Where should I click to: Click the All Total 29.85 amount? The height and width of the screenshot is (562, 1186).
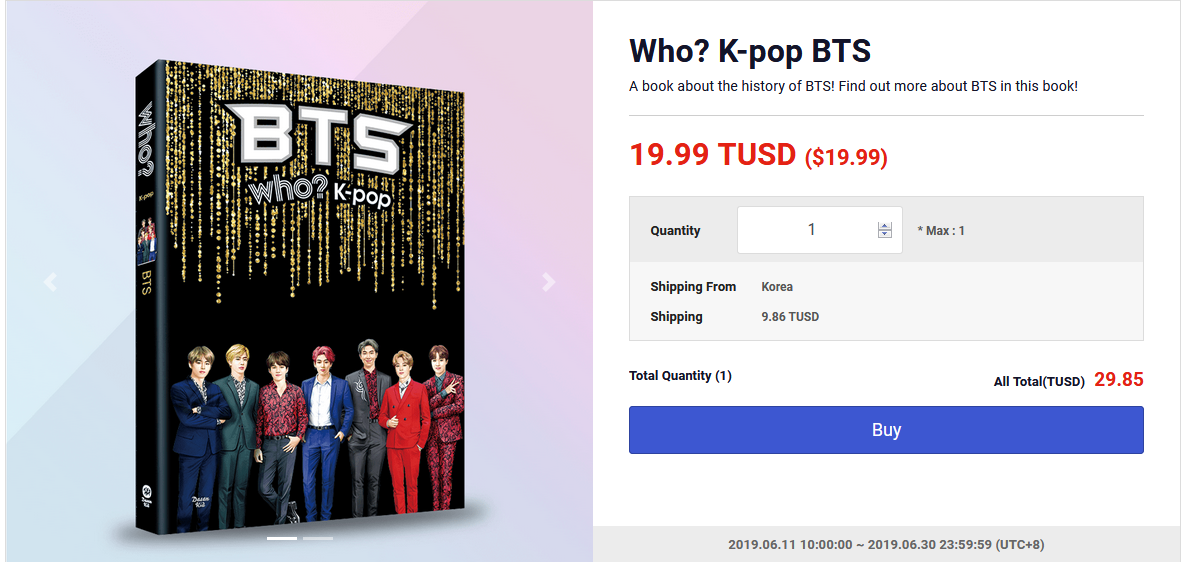pos(1118,380)
